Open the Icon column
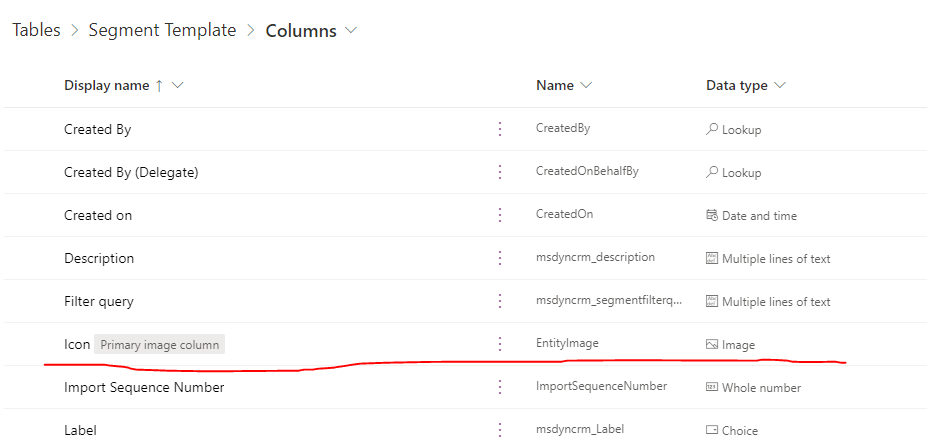 click(x=77, y=344)
